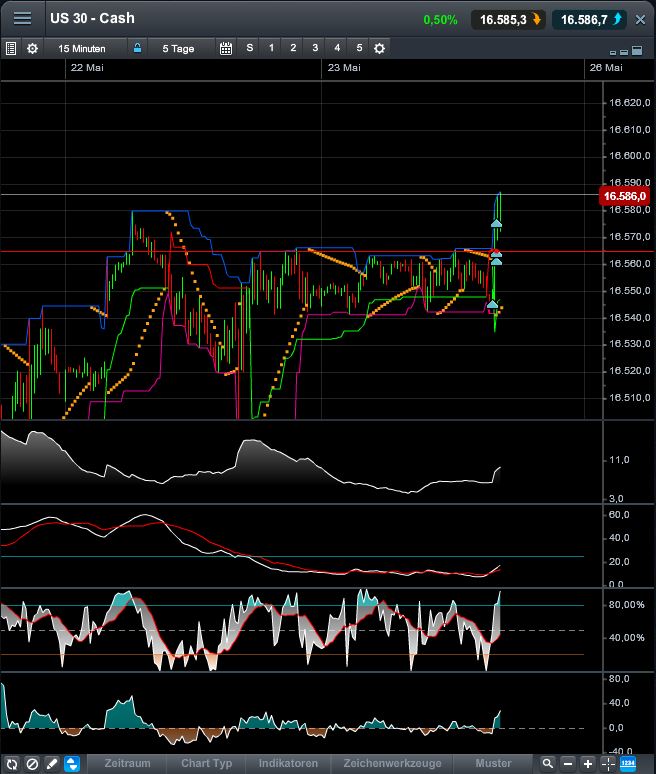Open the 5 Tage period dropdown

click(x=178, y=48)
